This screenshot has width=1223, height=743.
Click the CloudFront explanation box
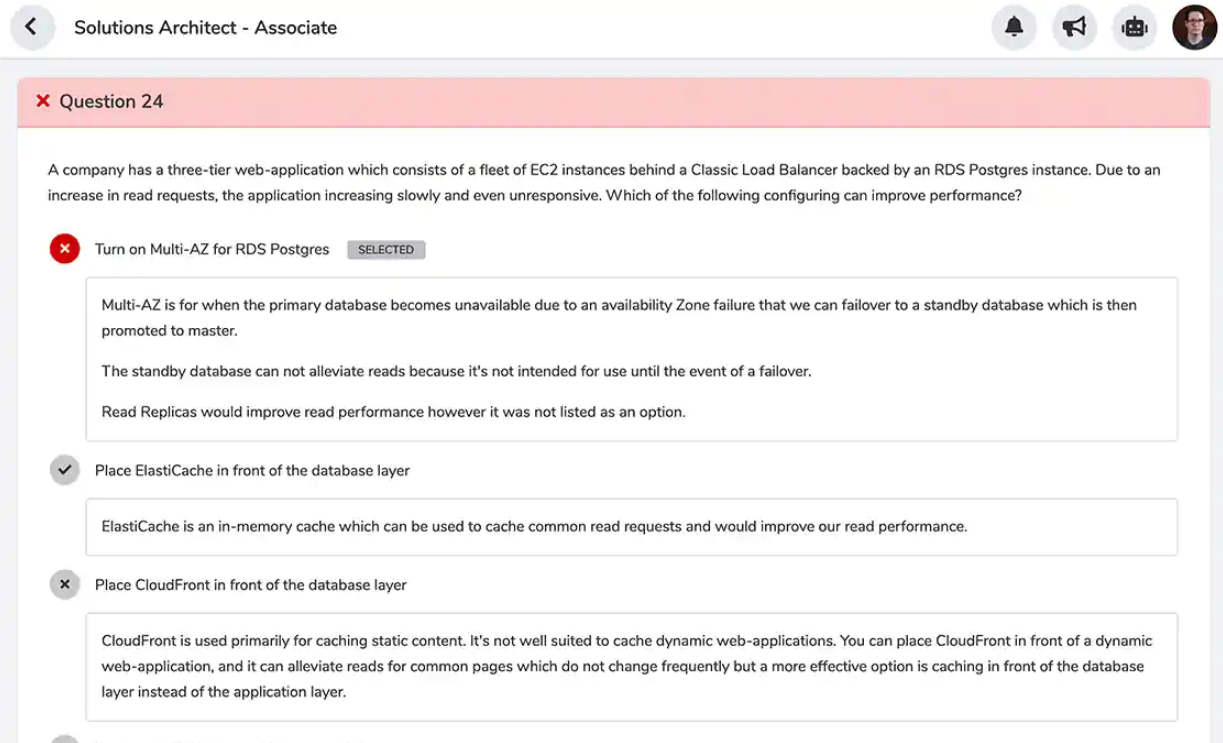pyautogui.click(x=631, y=666)
